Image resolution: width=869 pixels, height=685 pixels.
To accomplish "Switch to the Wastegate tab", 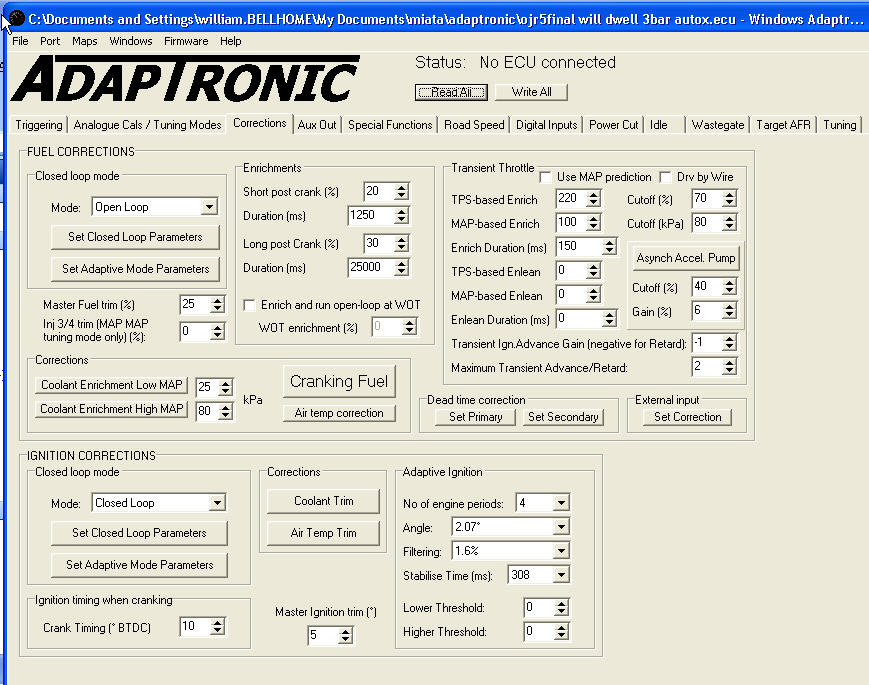I will [x=718, y=125].
